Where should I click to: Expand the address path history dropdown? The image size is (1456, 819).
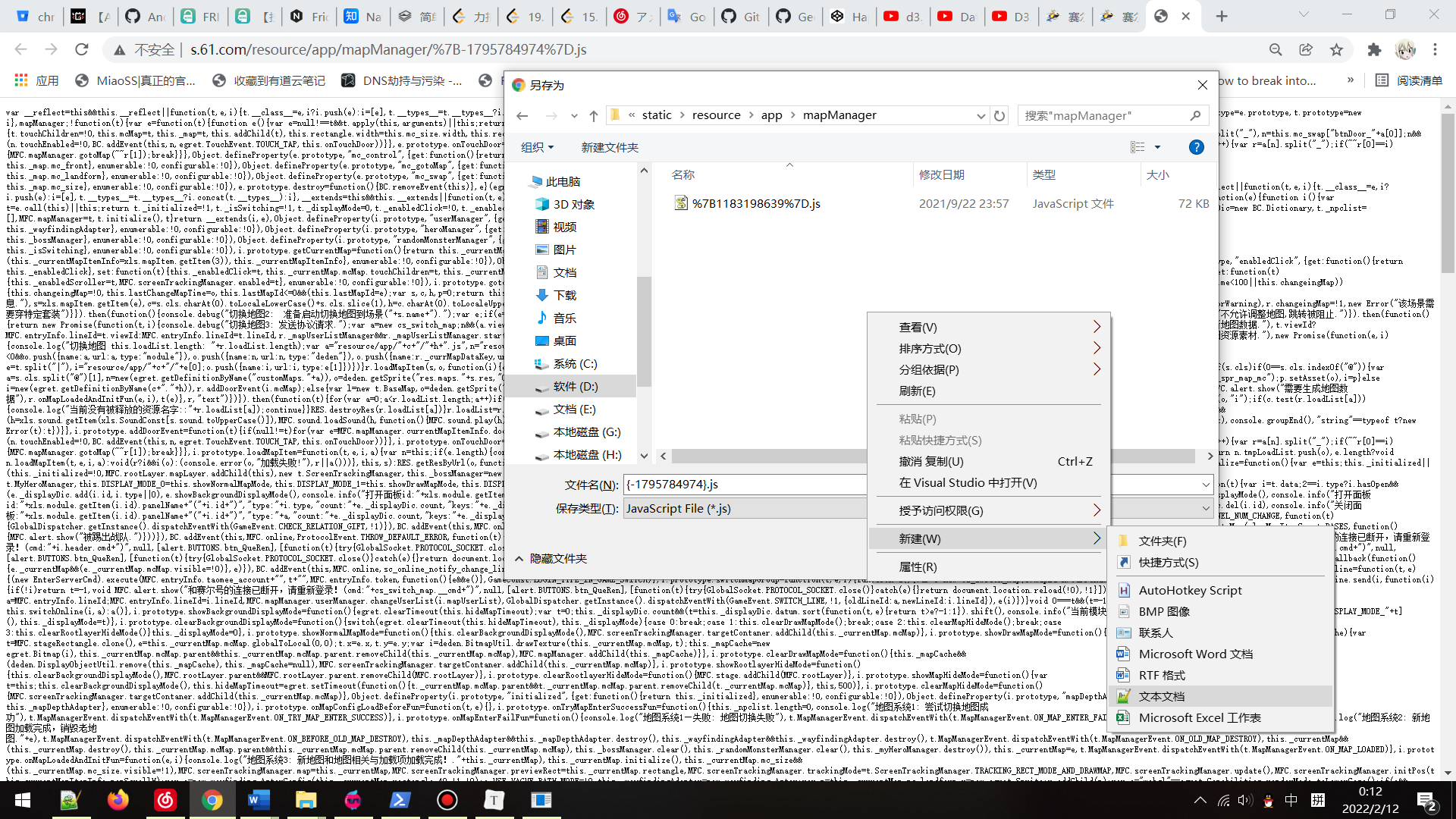pyautogui.click(x=981, y=115)
